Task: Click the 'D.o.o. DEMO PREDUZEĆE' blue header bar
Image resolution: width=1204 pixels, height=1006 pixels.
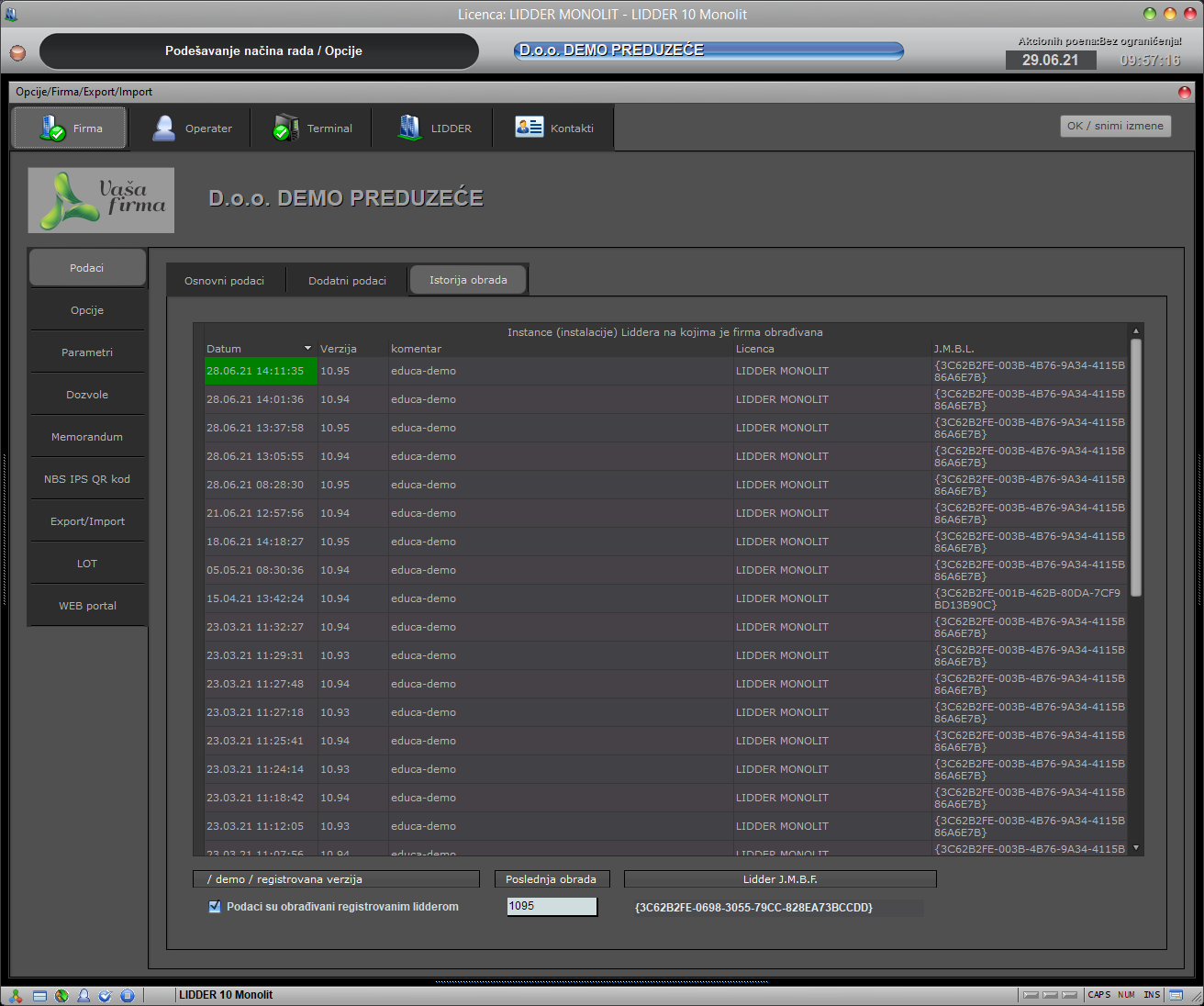Action: pyautogui.click(x=708, y=50)
